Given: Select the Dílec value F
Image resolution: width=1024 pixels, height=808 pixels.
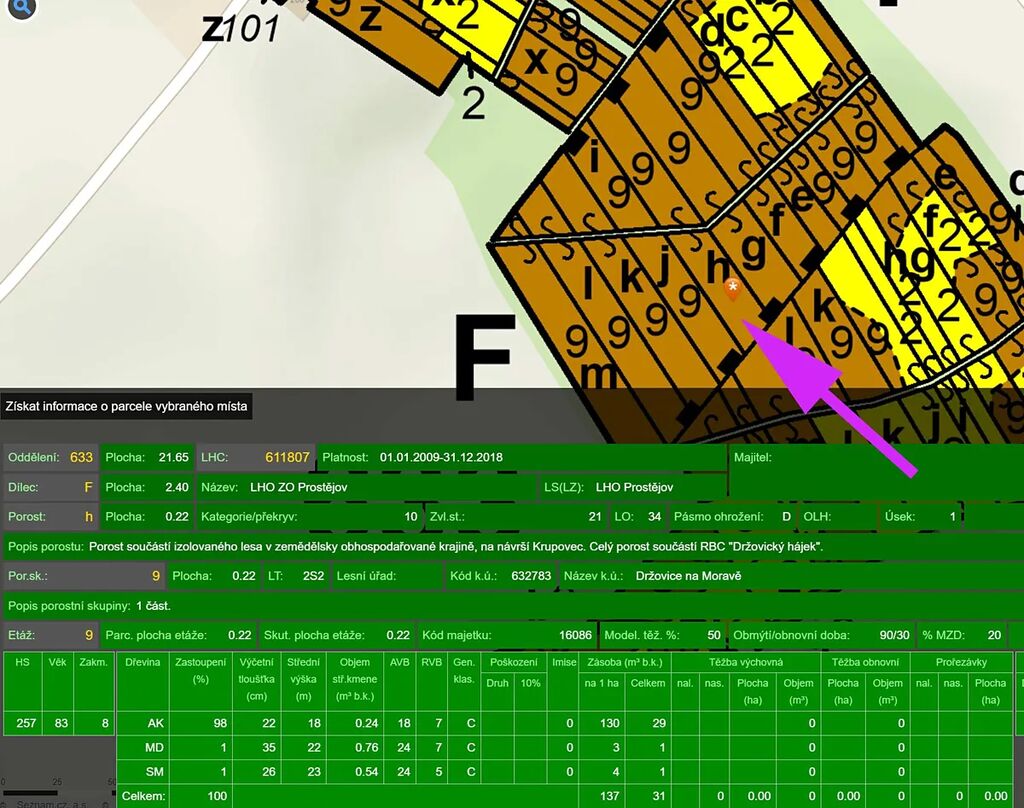Looking at the screenshot, I should (x=88, y=487).
